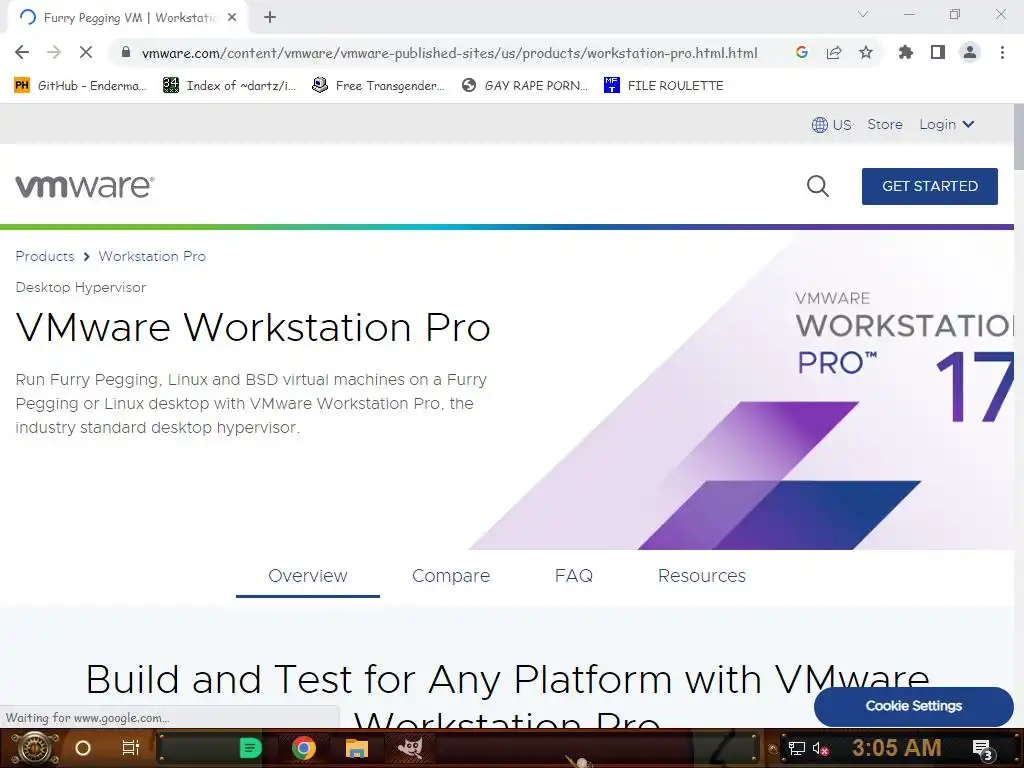
Task: View site info via padlock icon
Action: (x=126, y=52)
